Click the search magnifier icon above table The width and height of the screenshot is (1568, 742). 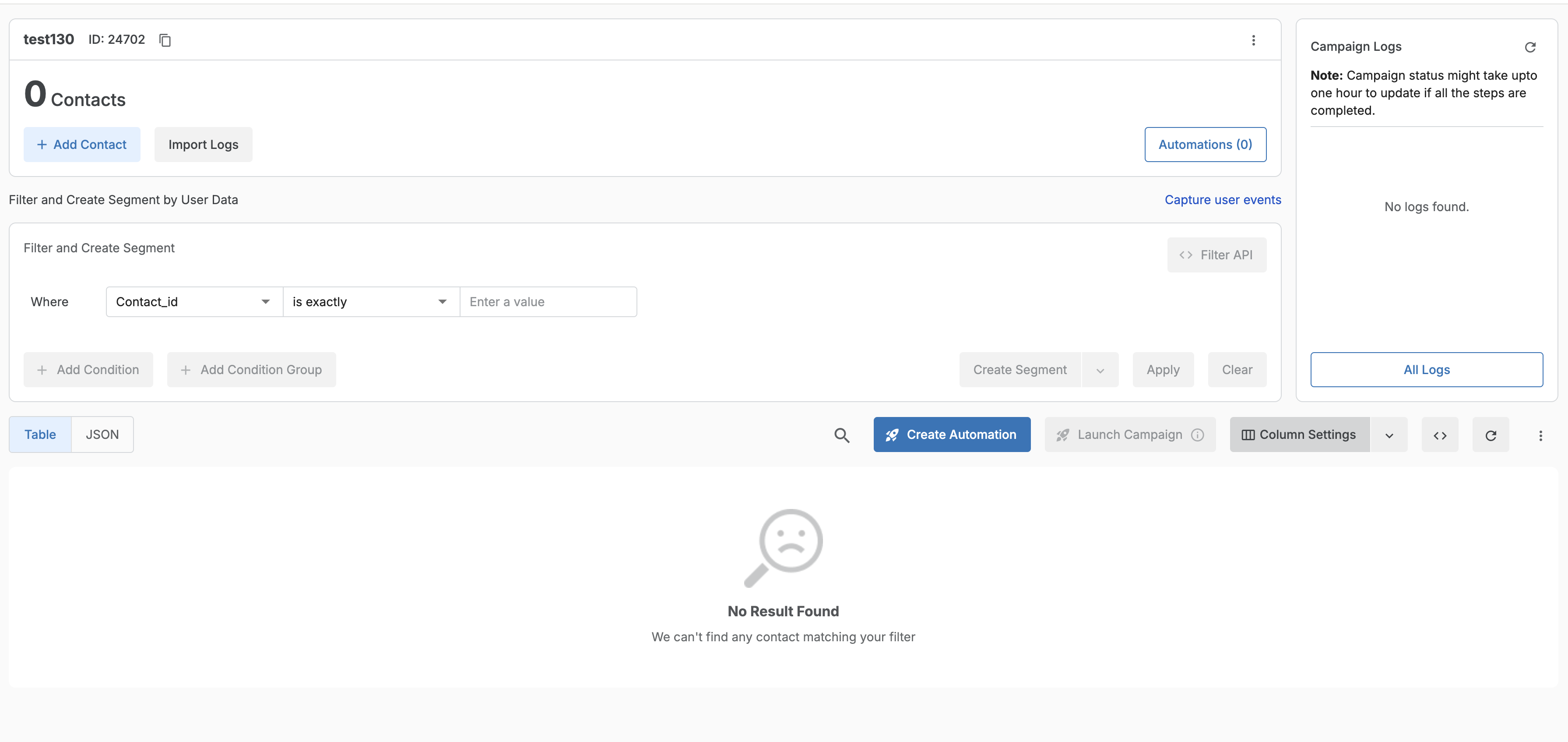point(841,435)
